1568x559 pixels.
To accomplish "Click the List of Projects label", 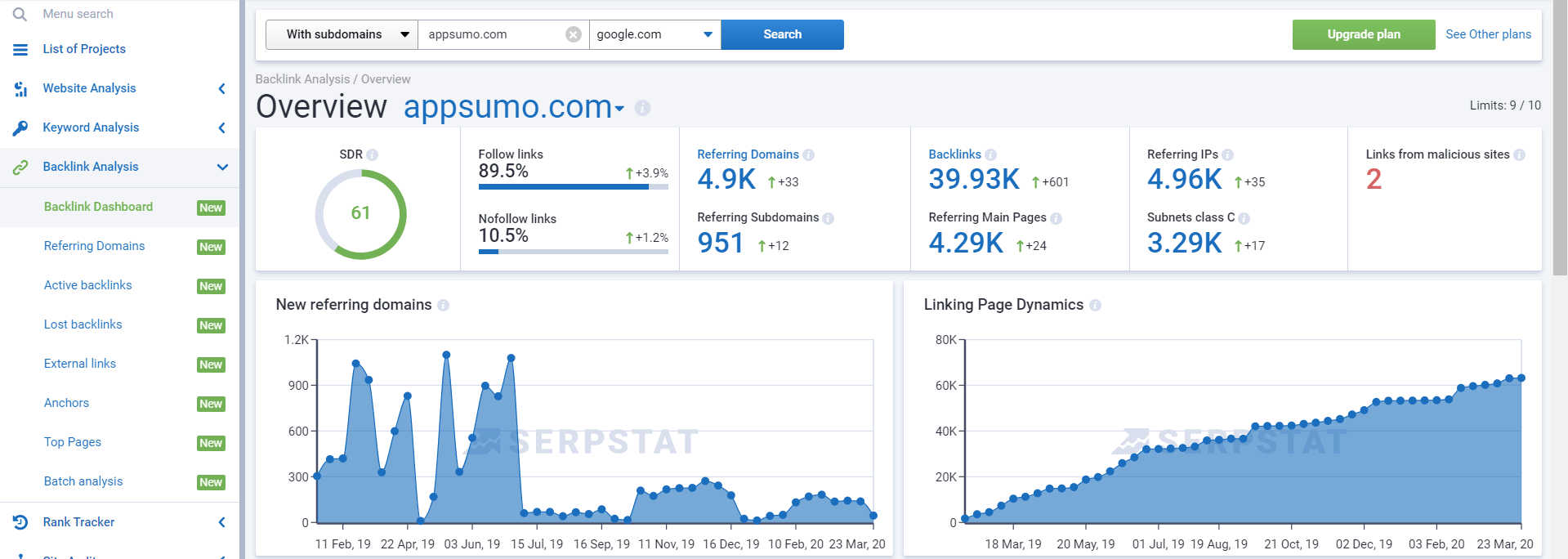I will (x=84, y=49).
